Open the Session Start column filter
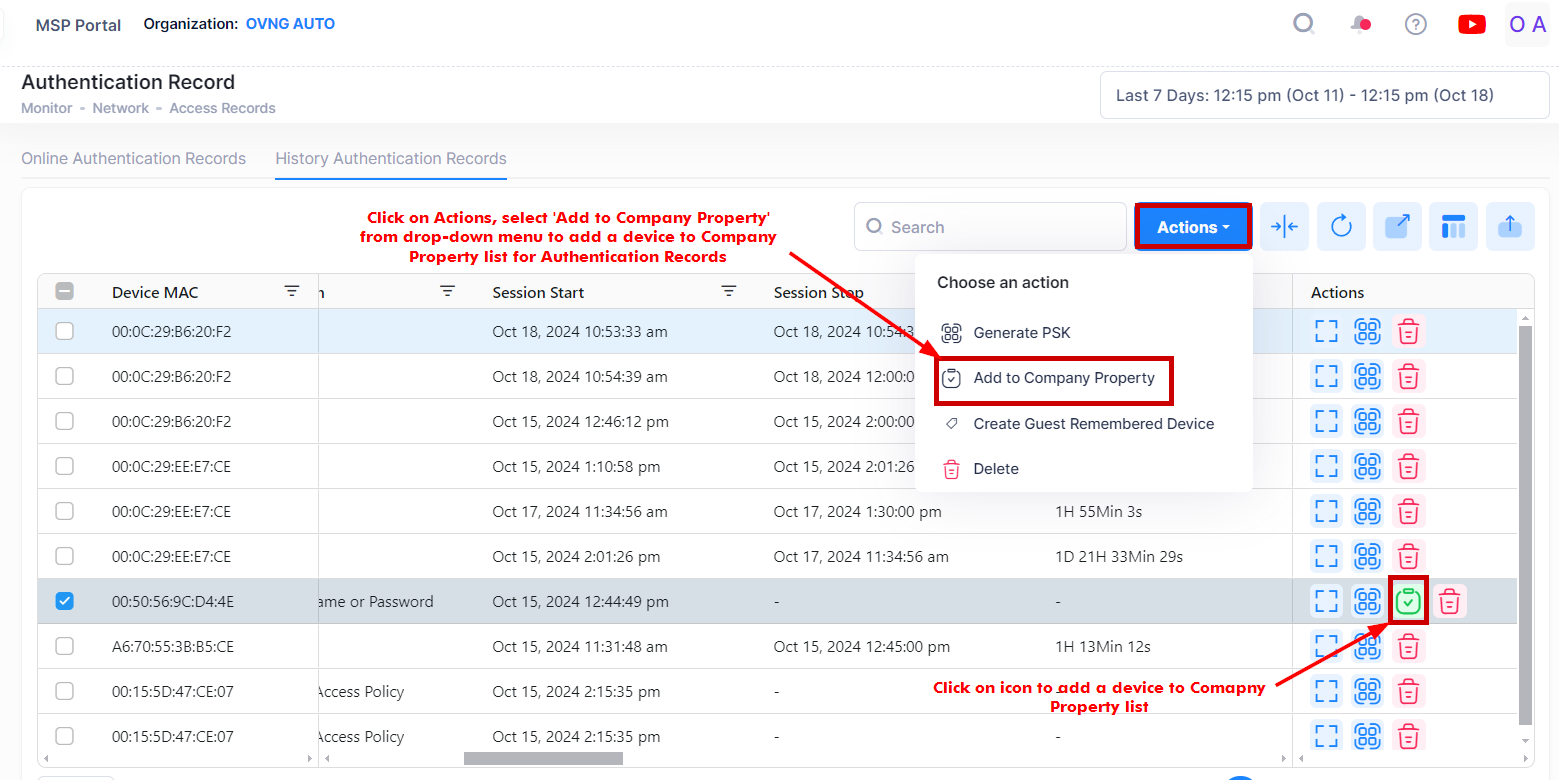This screenshot has height=780, width=1559. point(729,291)
